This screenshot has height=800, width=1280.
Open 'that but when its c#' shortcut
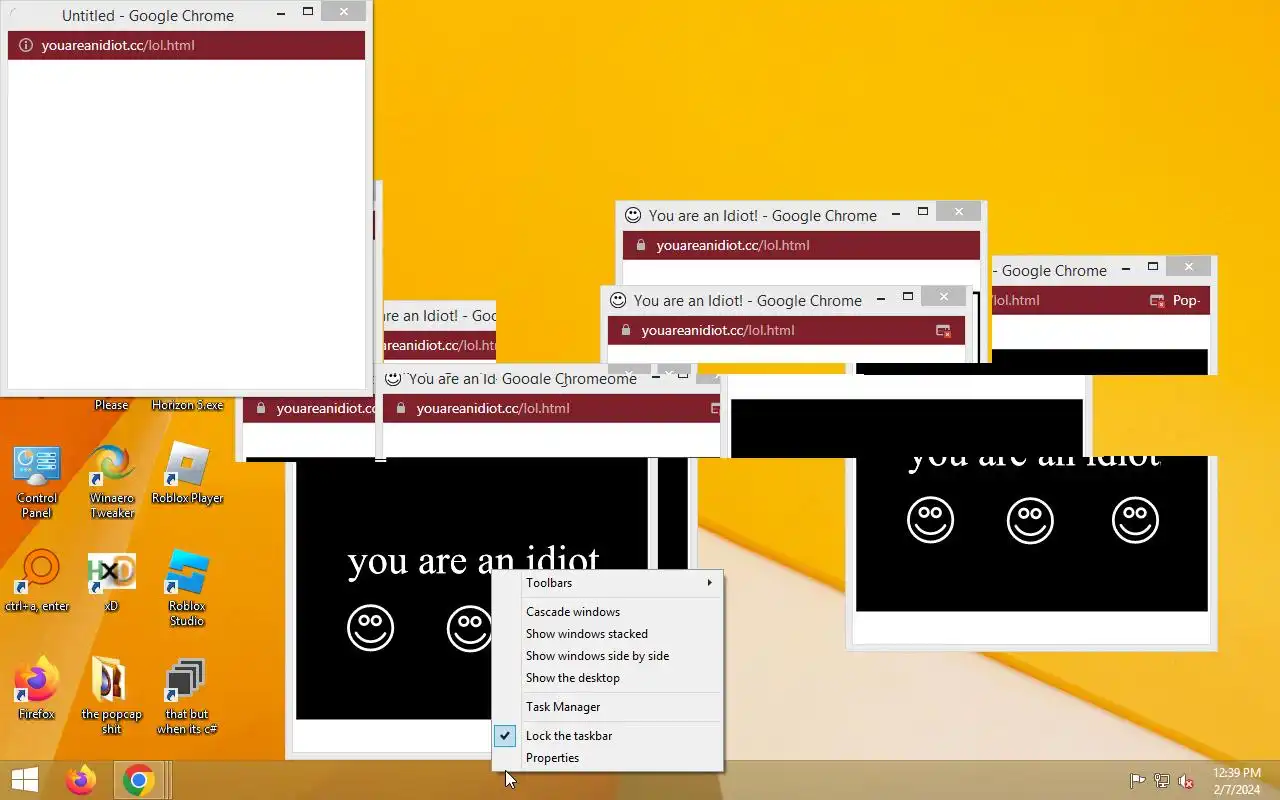point(187,696)
